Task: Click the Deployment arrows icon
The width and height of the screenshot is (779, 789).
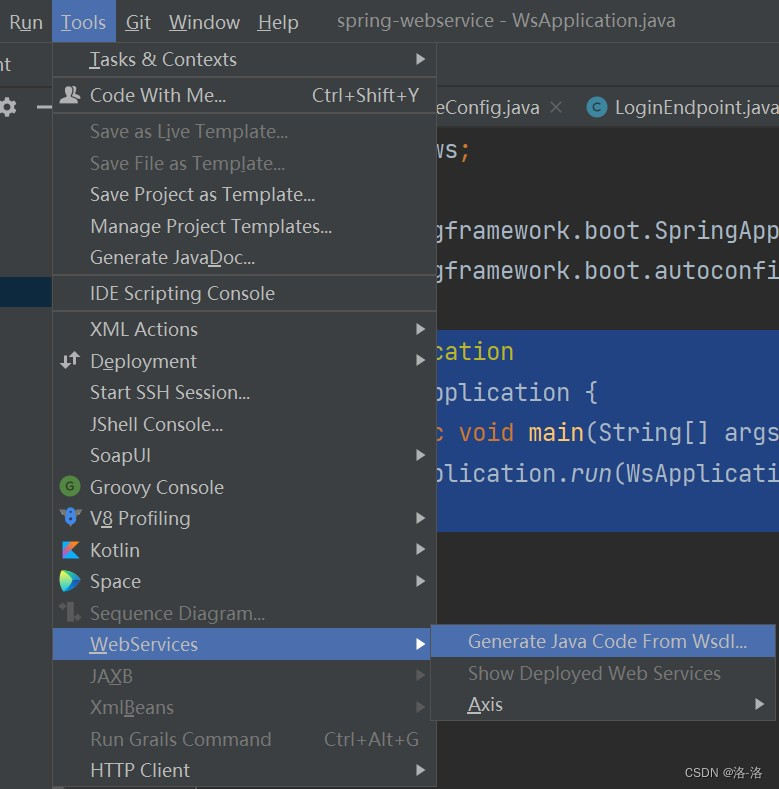Action: pyautogui.click(x=70, y=360)
